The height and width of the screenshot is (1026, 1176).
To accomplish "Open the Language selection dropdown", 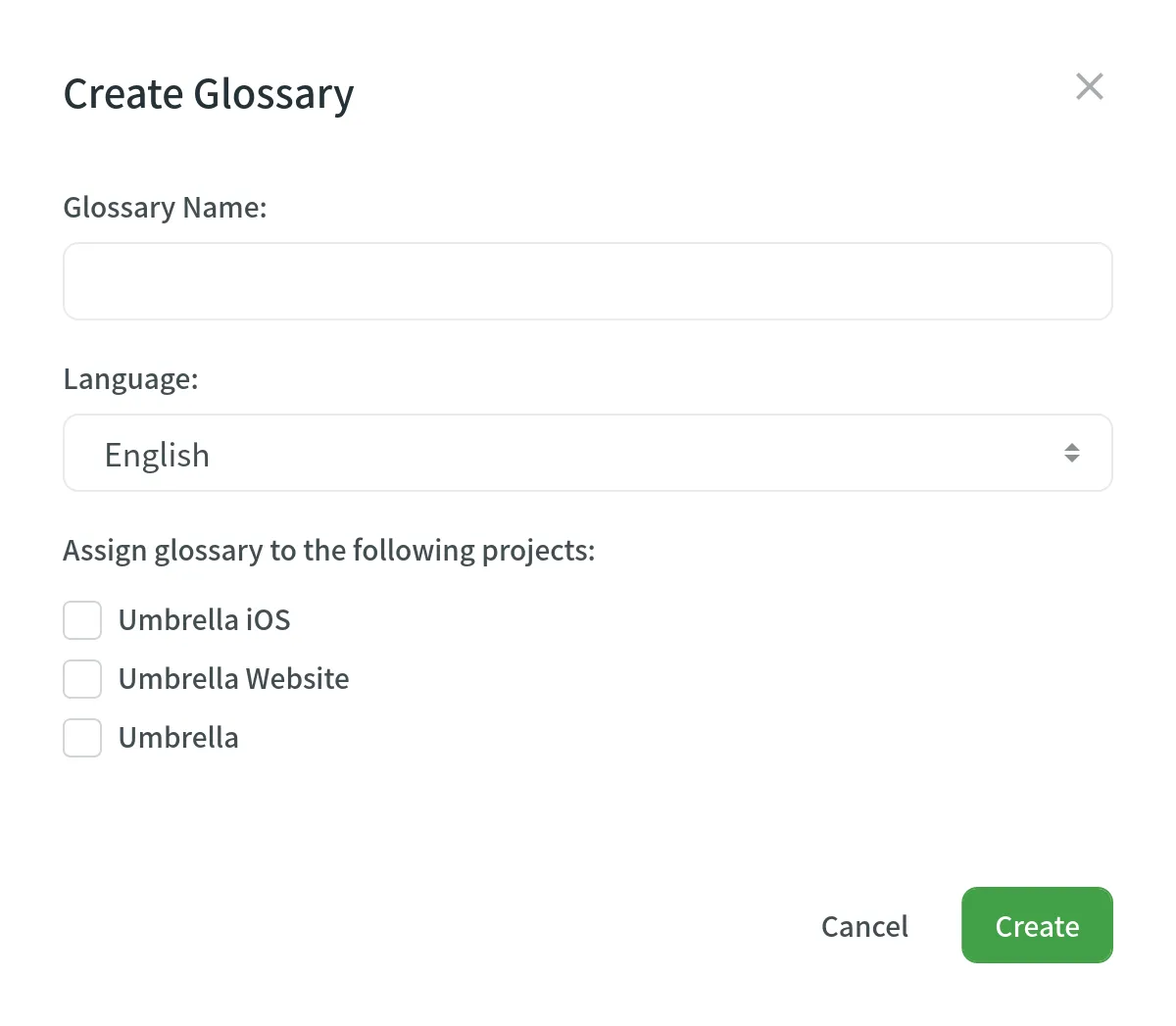I will coord(588,453).
